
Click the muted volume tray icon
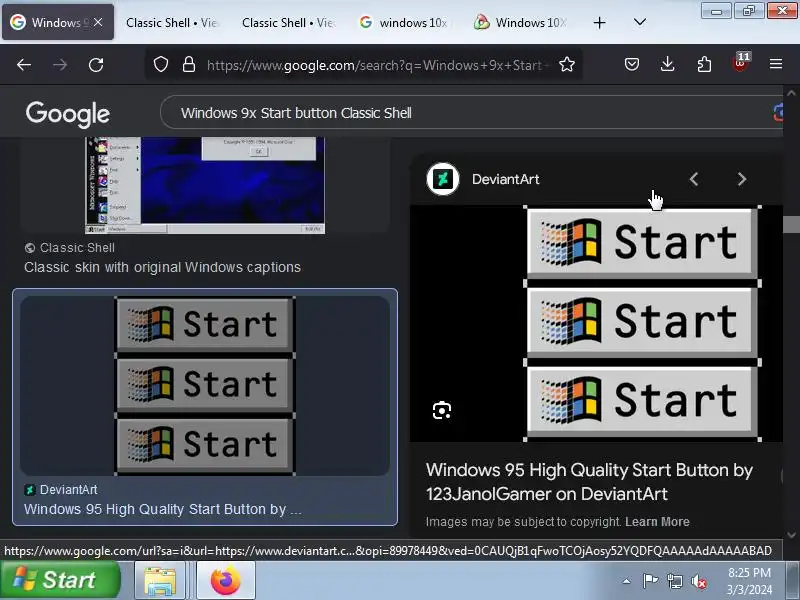698,581
